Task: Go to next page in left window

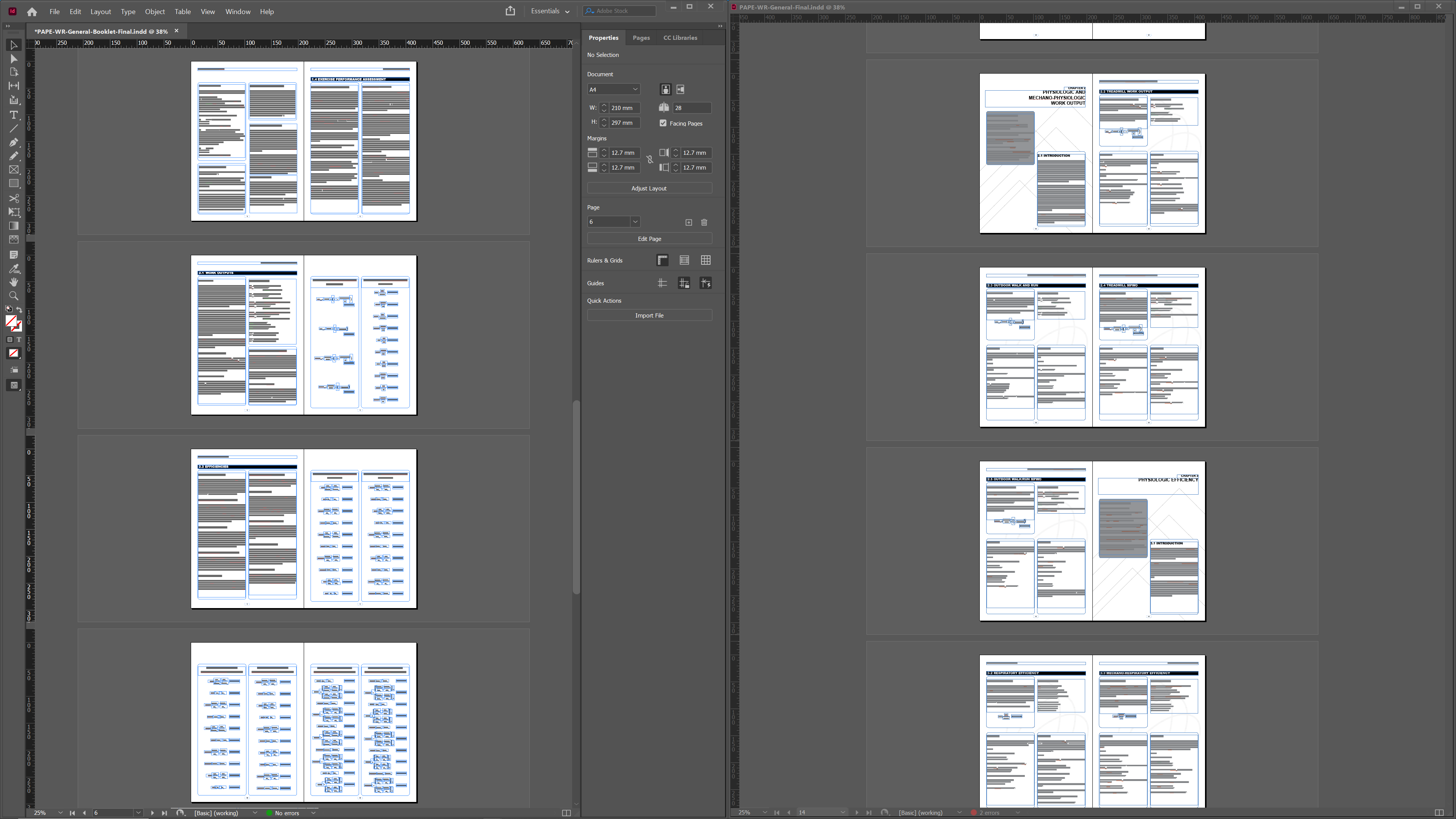Action: click(152, 813)
